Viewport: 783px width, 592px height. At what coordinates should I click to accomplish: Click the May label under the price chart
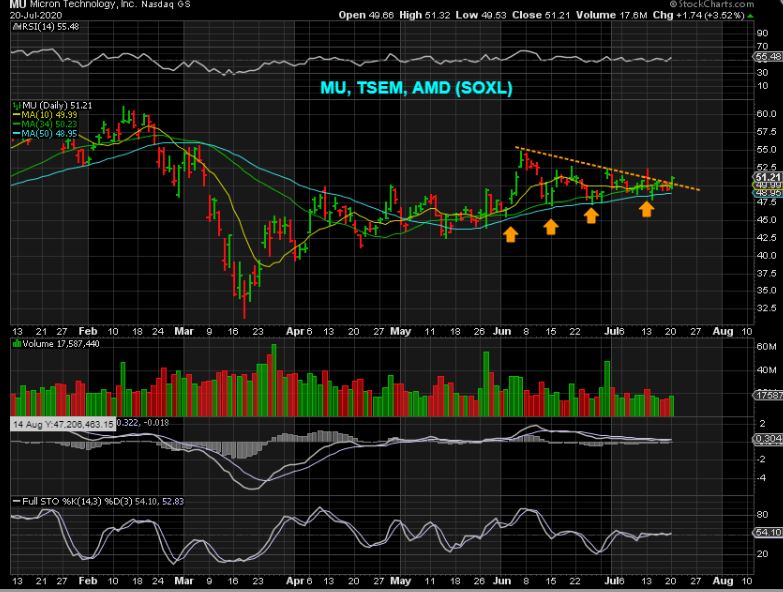400,331
